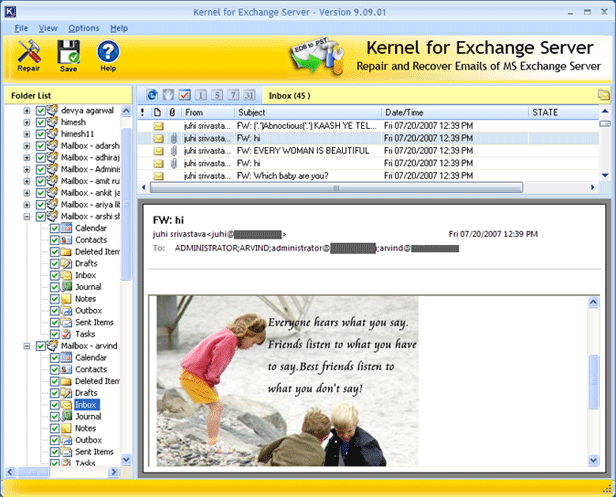
Task: Click the Drafts icon under Mailbox - arshi
Action: click(x=67, y=263)
